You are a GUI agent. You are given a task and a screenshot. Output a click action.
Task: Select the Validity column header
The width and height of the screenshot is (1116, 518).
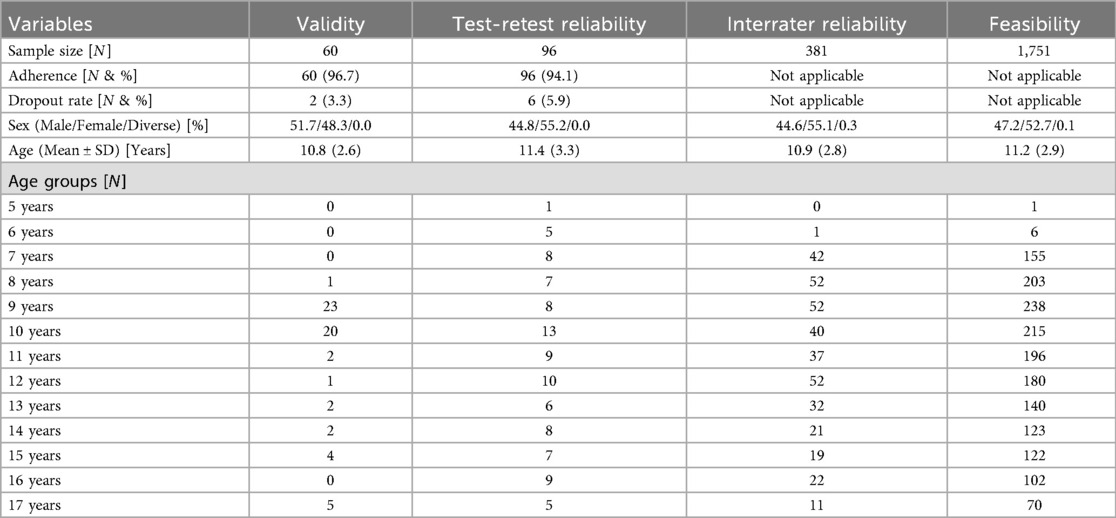click(x=330, y=23)
